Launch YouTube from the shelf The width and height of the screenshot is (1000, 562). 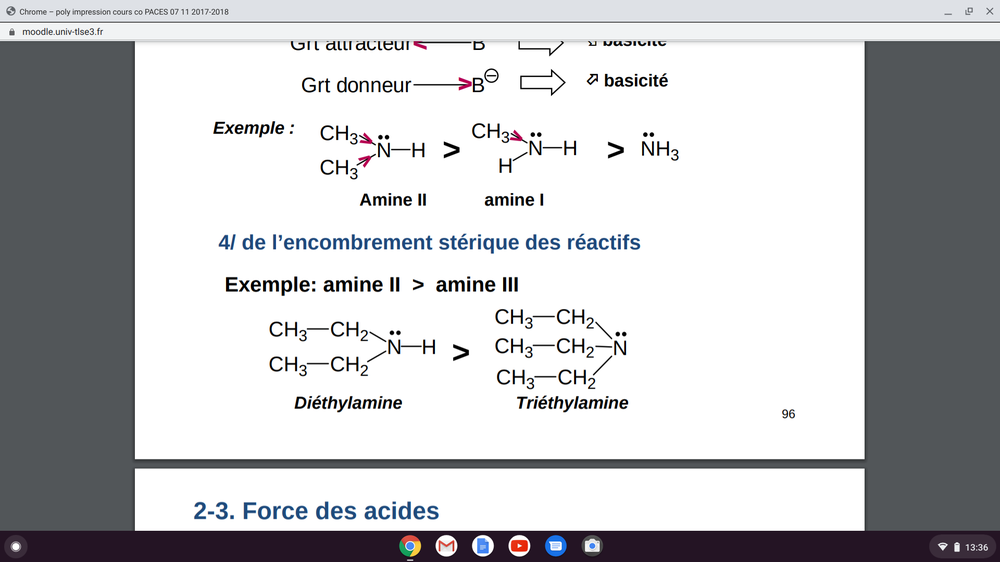(x=519, y=546)
